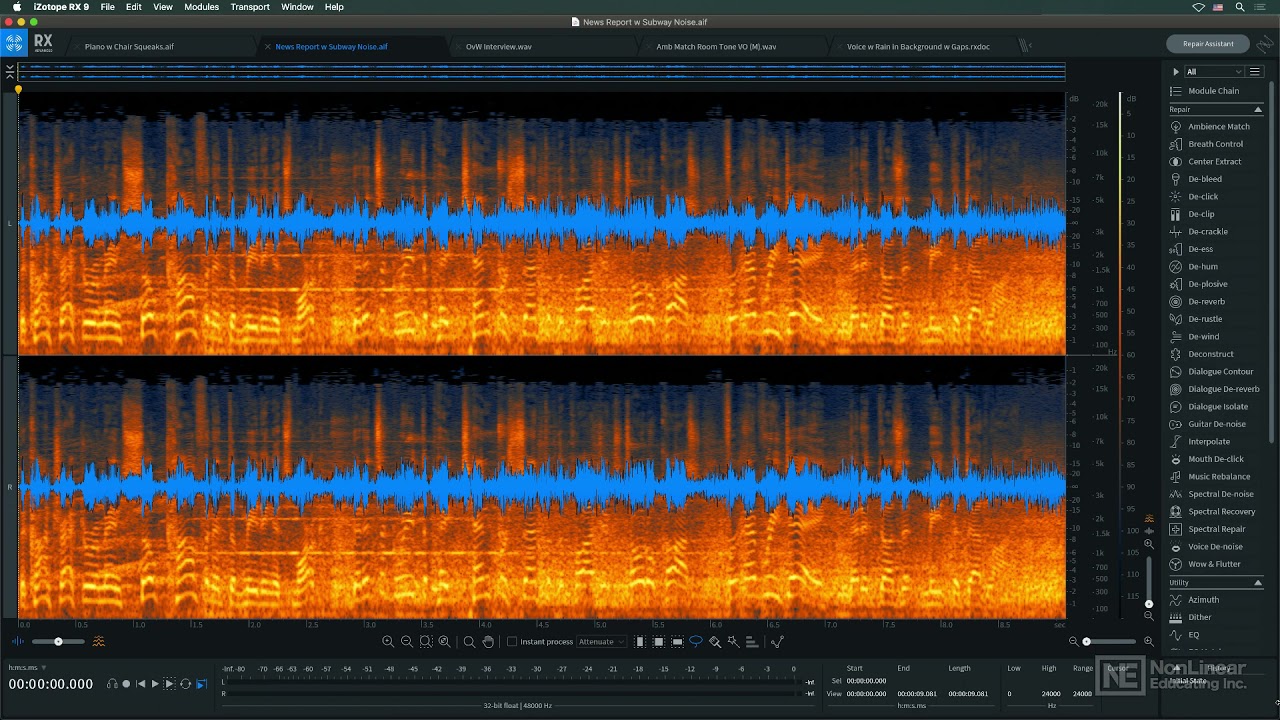The height and width of the screenshot is (720, 1280).
Task: Enable the Instant process checkbox
Action: 512,642
